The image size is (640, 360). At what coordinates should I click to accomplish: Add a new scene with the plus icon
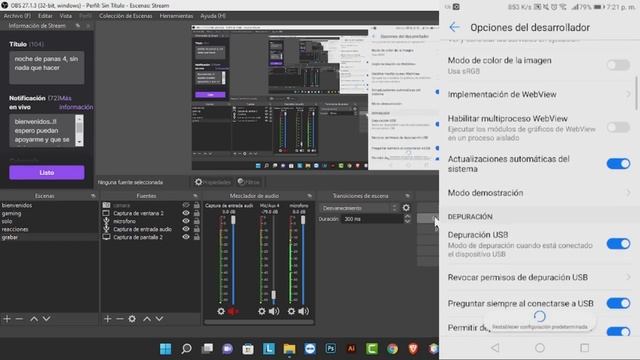(7, 319)
